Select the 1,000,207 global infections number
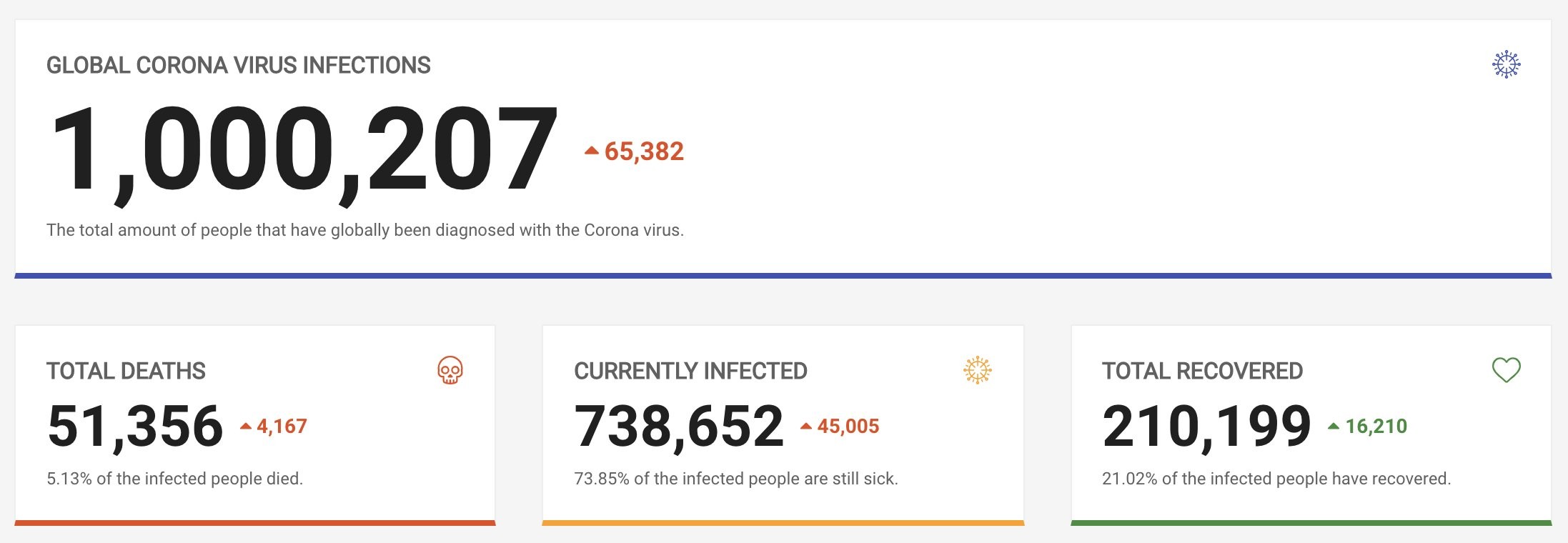This screenshot has height=543, width=1568. 303,151
